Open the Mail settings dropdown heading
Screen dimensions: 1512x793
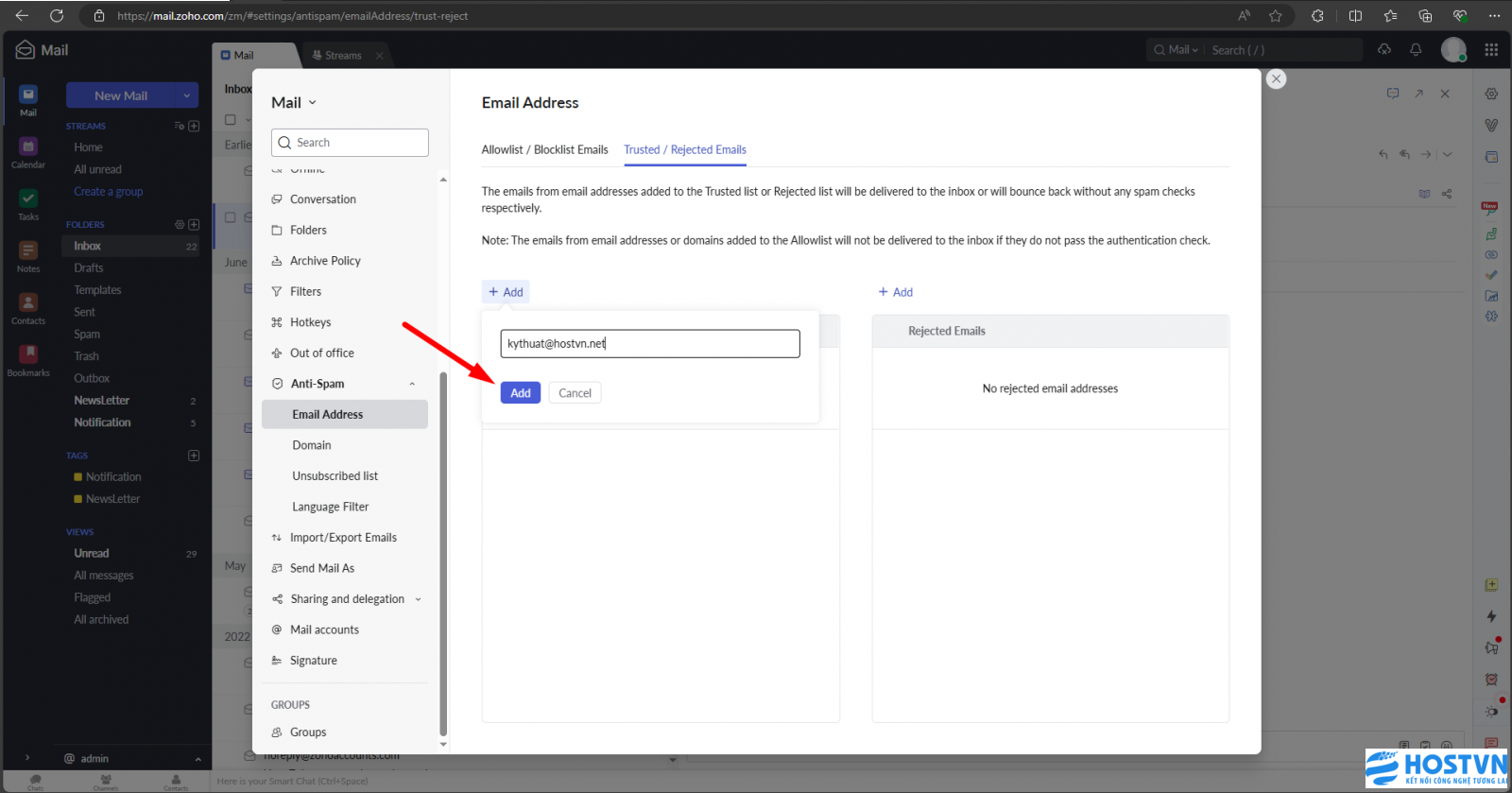pyautogui.click(x=294, y=103)
